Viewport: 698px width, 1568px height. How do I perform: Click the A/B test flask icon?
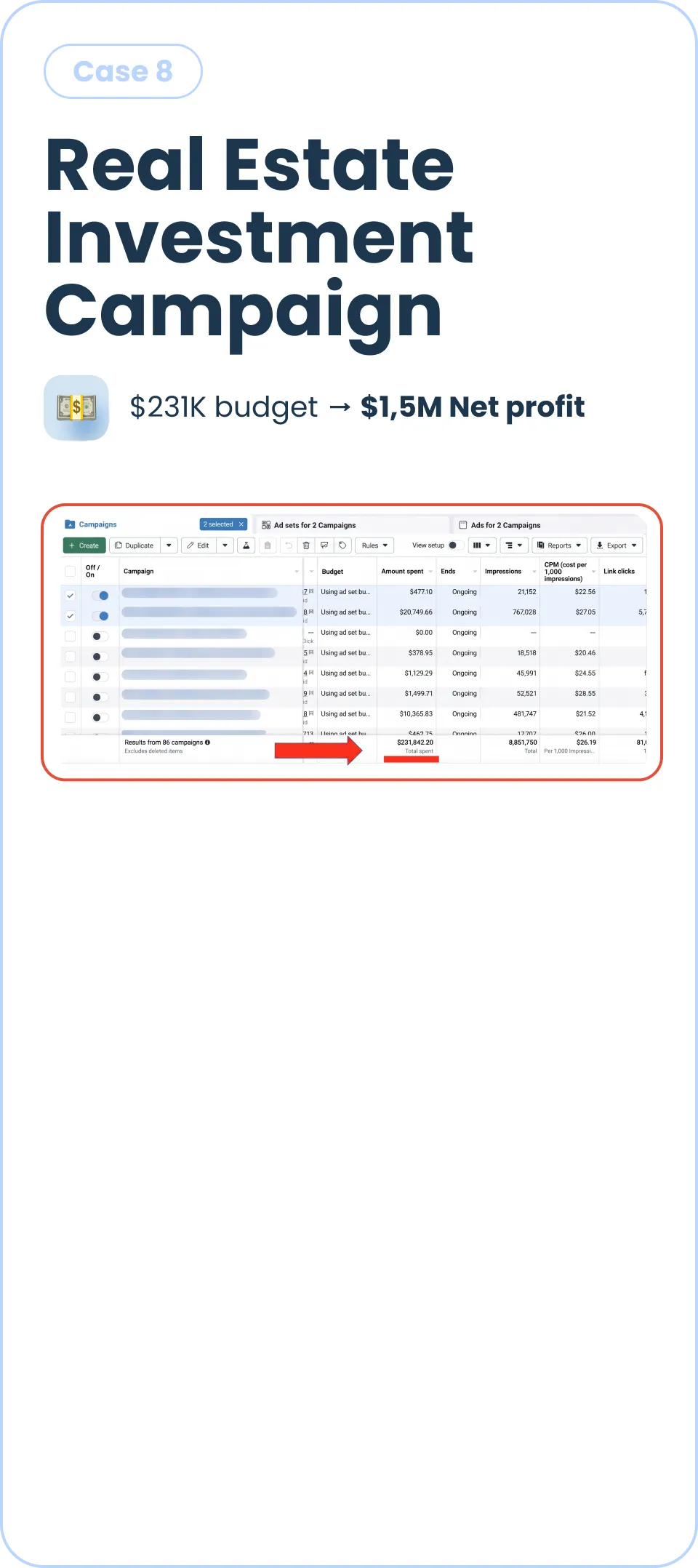[x=246, y=545]
